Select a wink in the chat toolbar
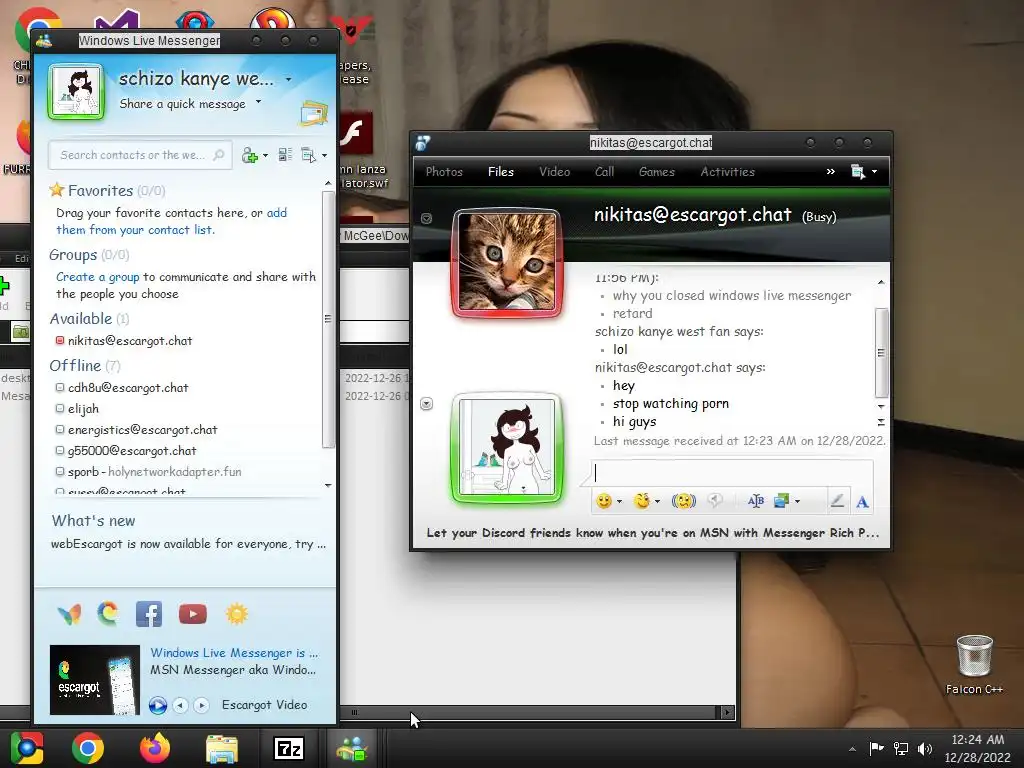 pos(643,501)
